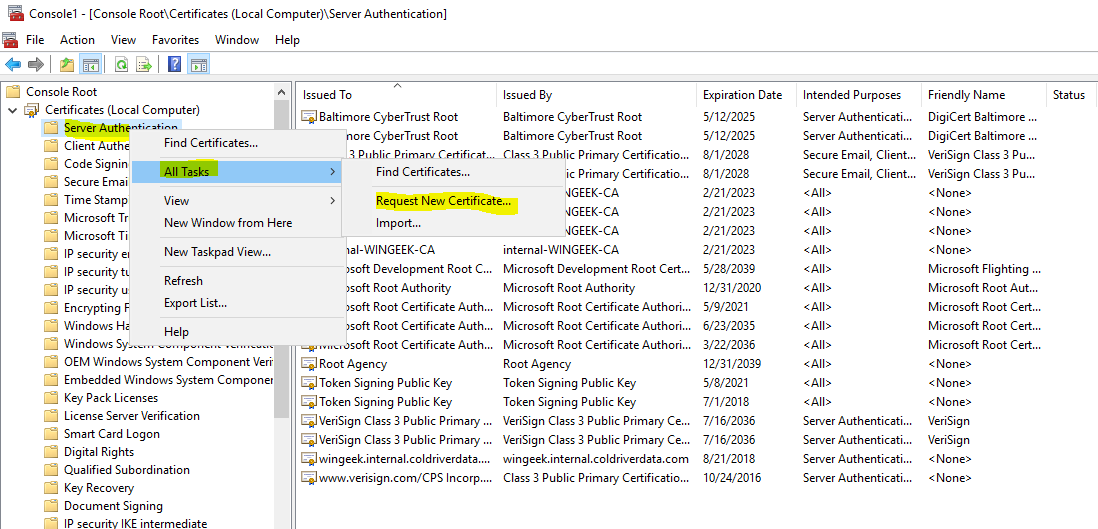Click the Up One Level folder icon

(x=67, y=65)
